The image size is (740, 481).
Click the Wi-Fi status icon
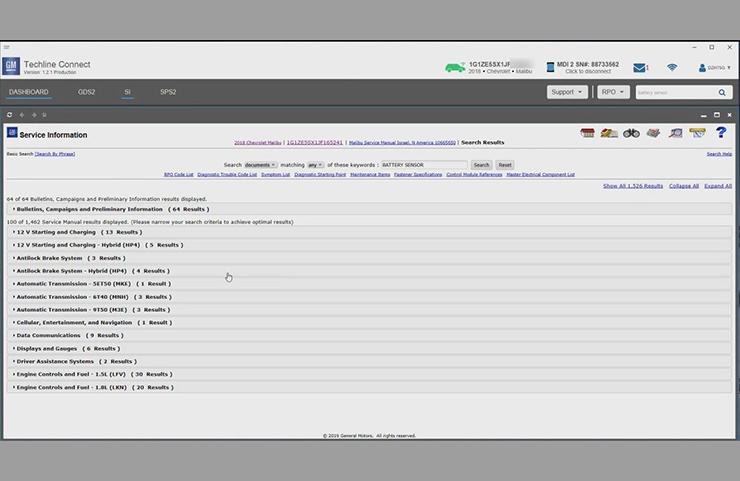pos(672,68)
